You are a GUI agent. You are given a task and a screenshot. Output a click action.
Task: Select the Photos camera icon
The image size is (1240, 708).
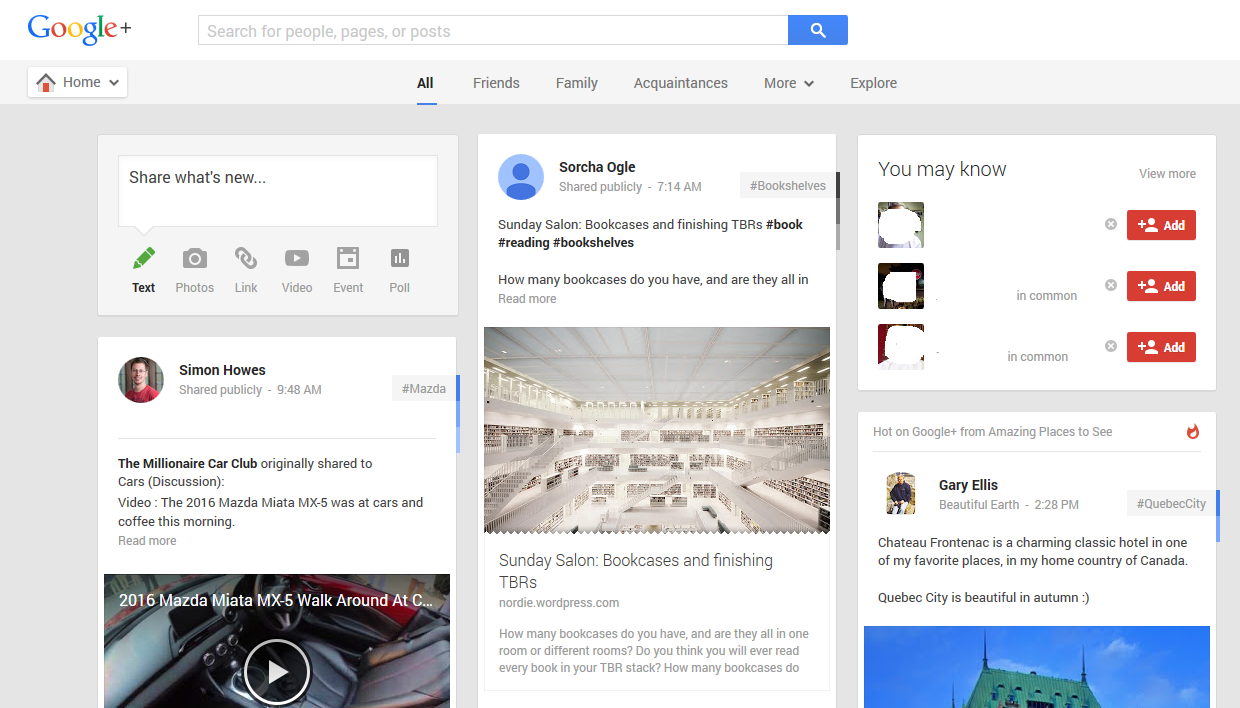tap(194, 259)
